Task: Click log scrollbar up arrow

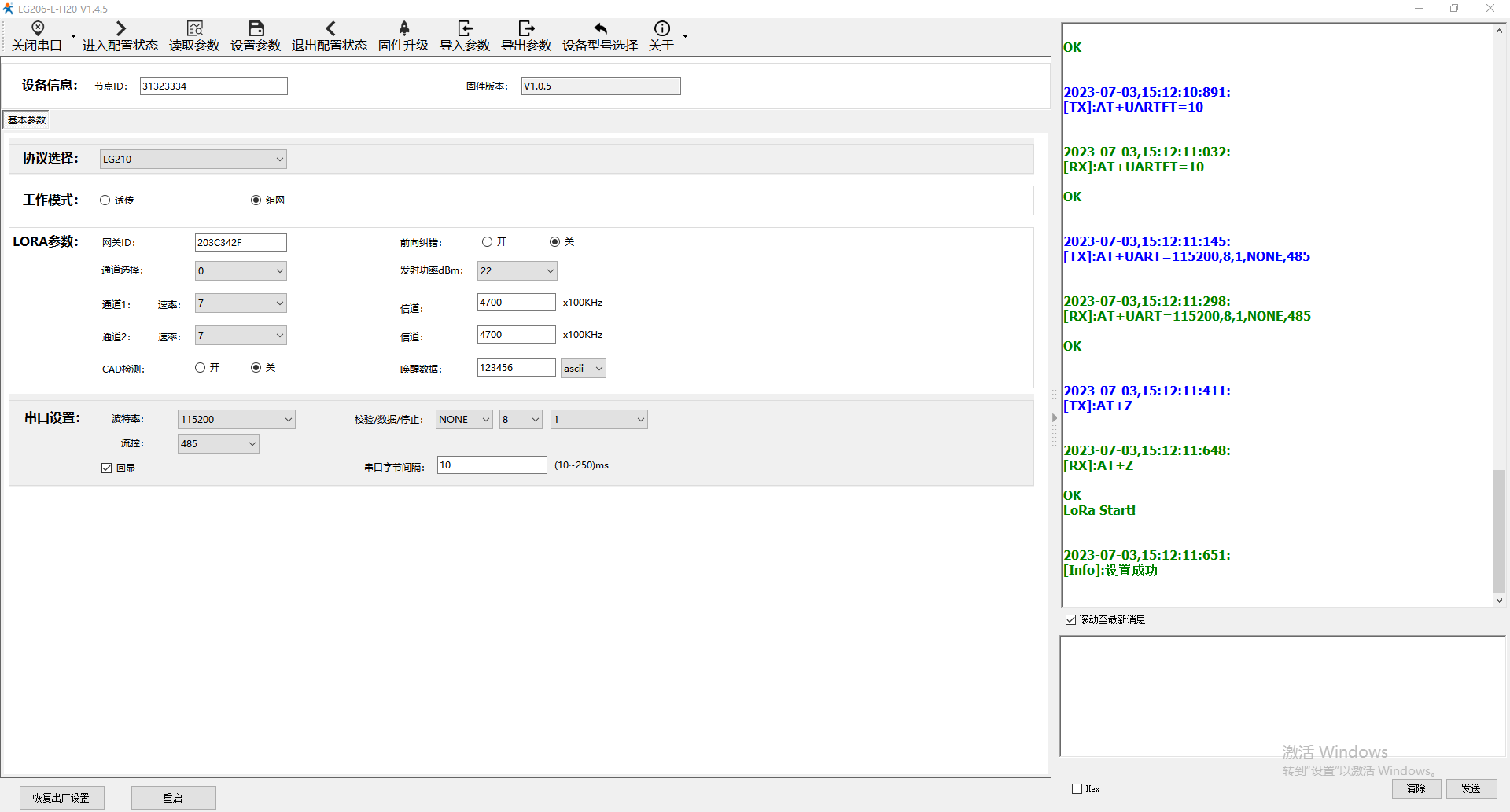Action: tap(1499, 31)
